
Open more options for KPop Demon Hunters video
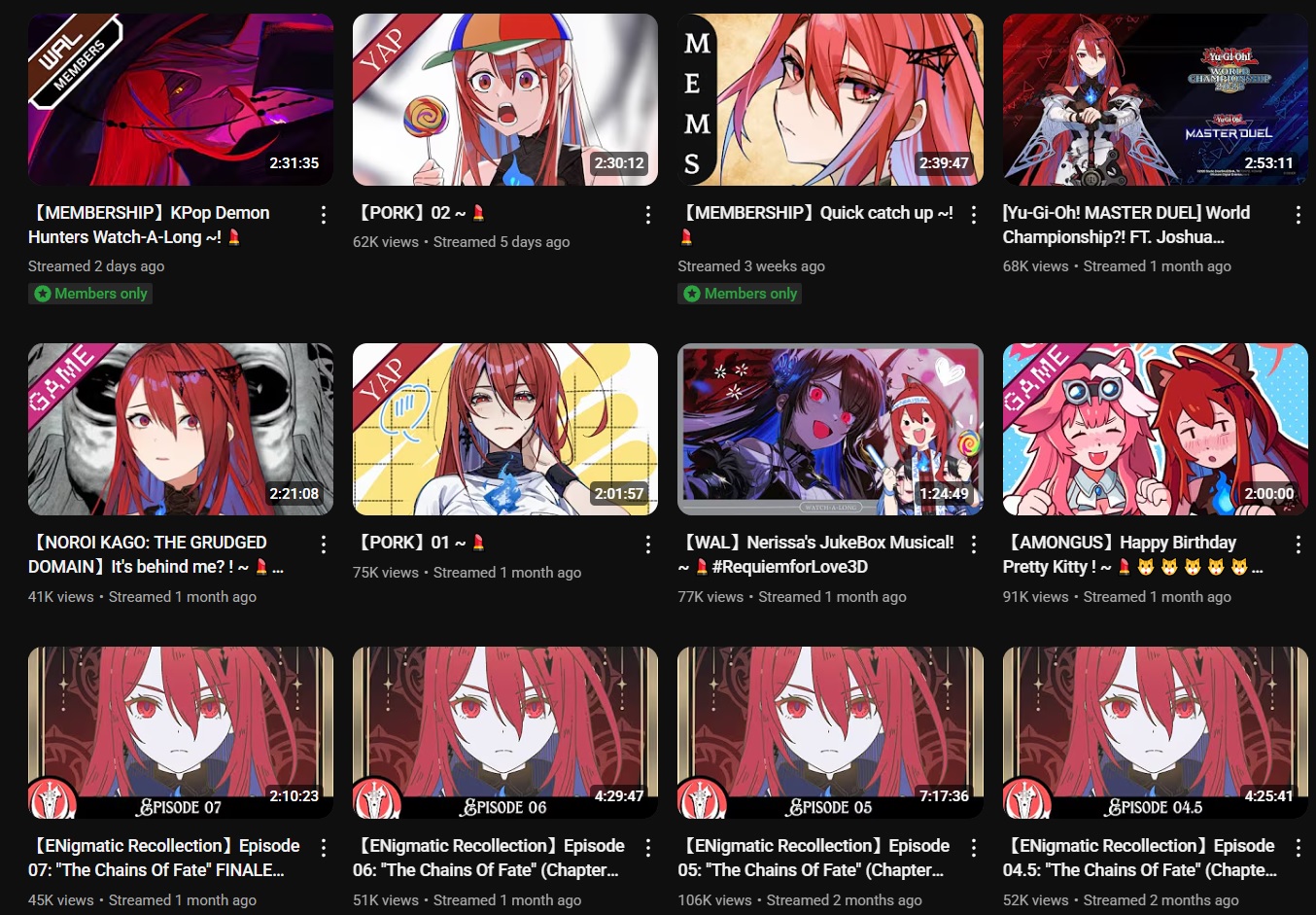[x=324, y=215]
